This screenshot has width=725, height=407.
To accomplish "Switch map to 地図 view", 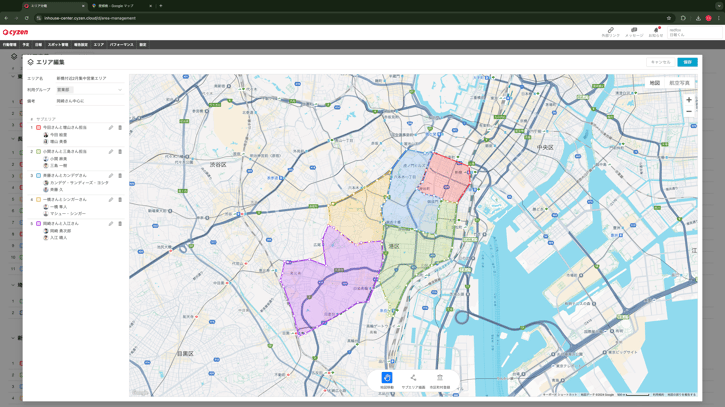I will tap(655, 83).
